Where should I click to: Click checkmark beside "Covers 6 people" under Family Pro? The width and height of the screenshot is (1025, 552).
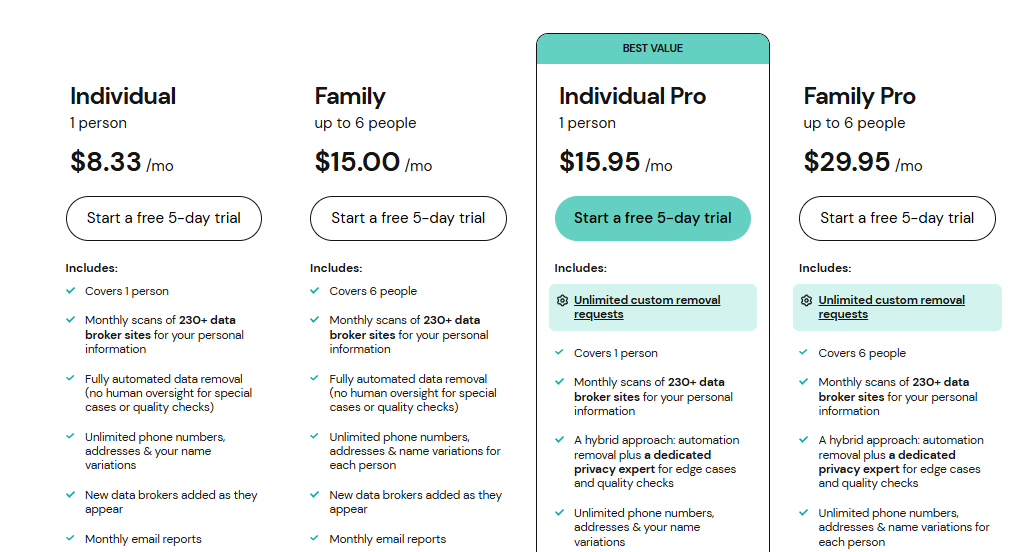point(804,353)
